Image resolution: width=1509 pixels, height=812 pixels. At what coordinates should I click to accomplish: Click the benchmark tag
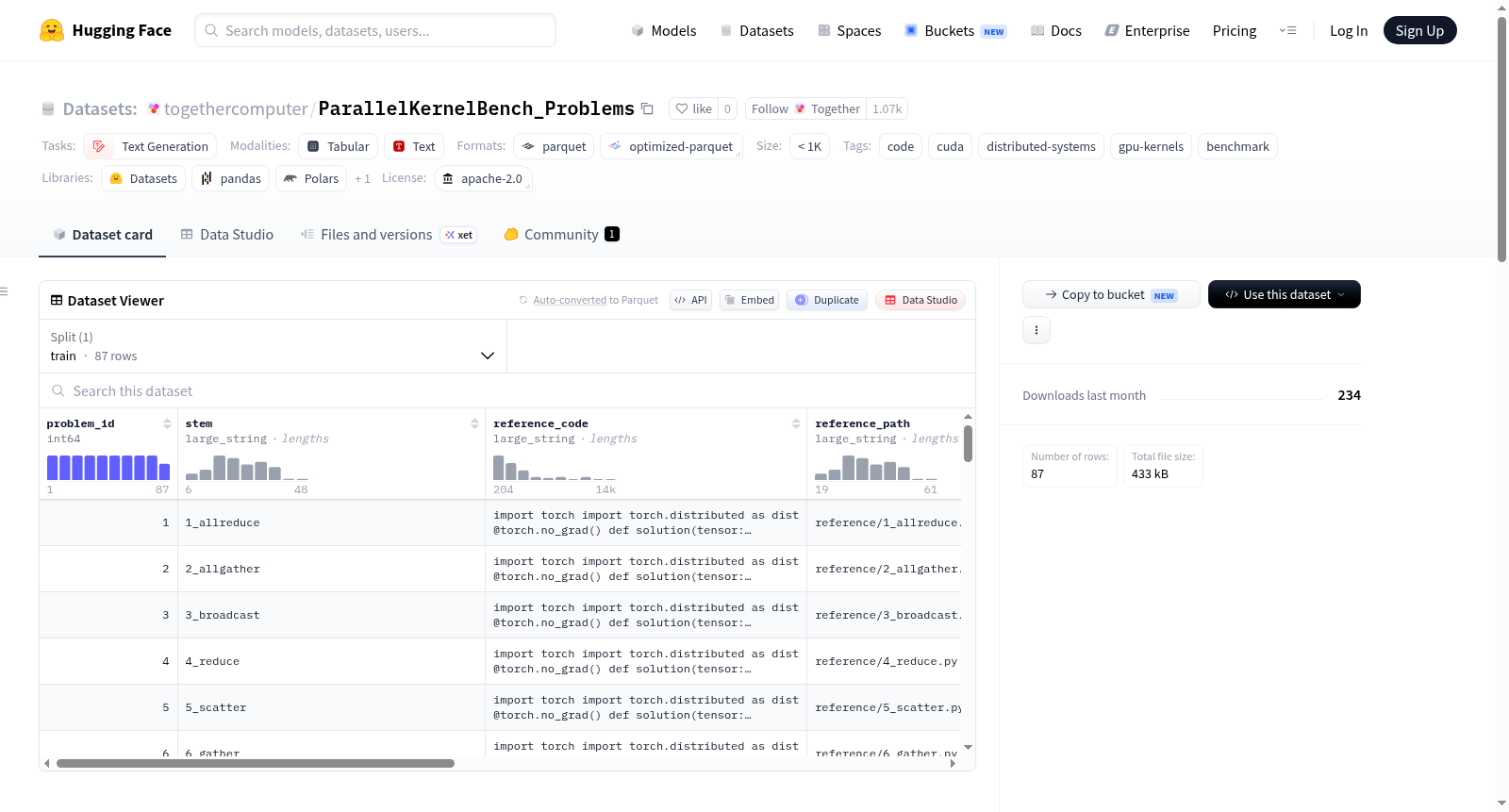coord(1237,146)
